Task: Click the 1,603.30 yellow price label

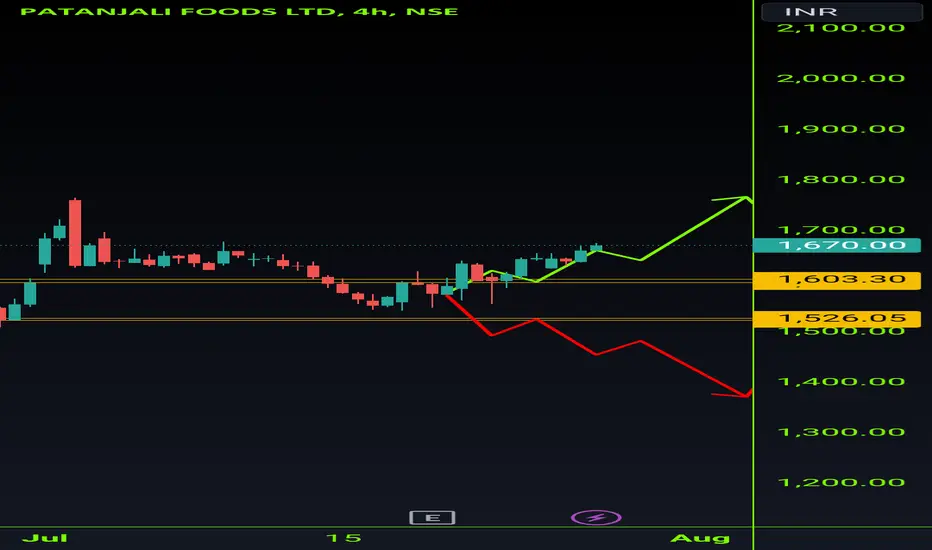Action: point(837,279)
